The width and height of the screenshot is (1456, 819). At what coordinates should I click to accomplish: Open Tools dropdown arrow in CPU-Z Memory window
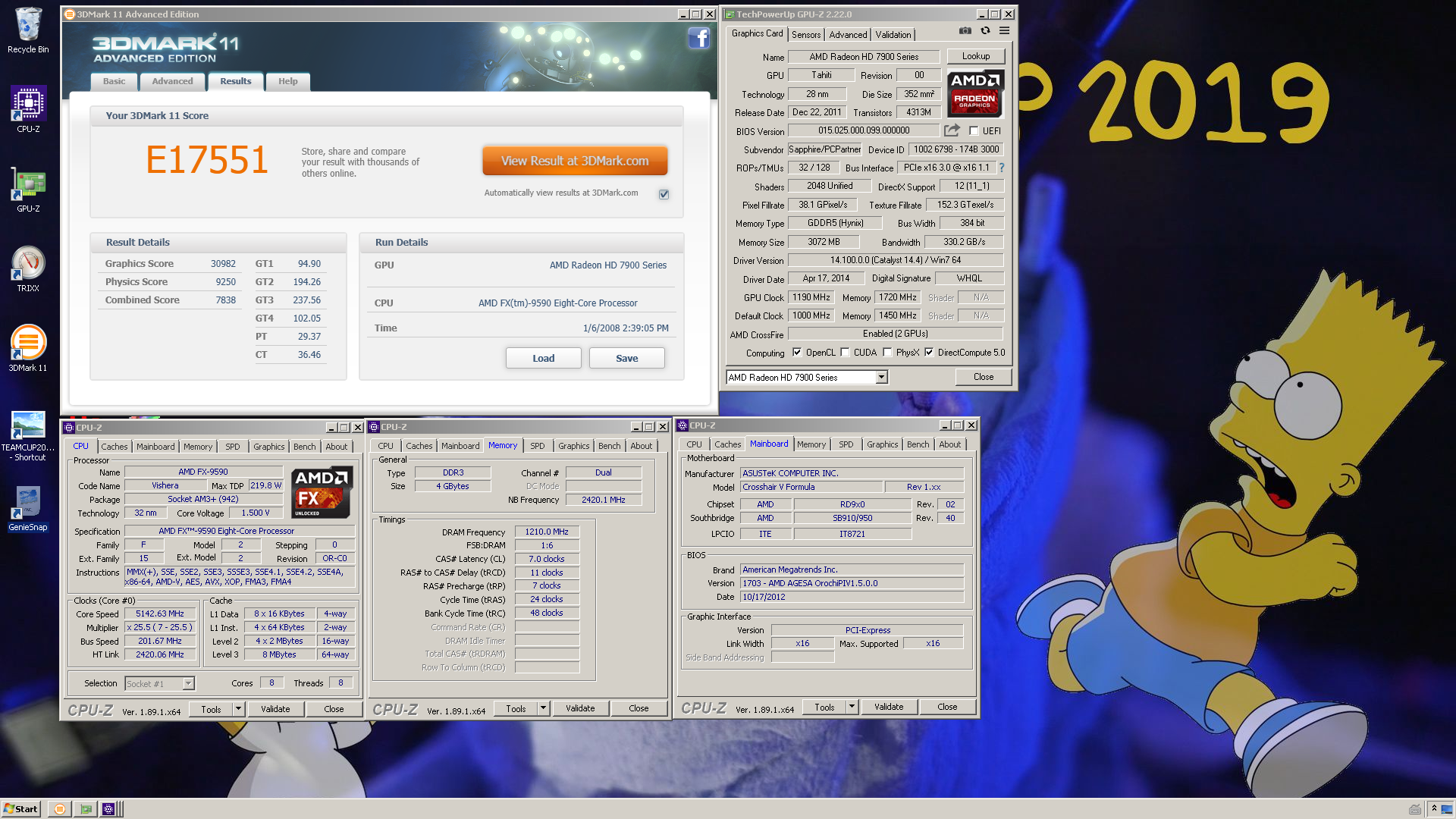543,708
